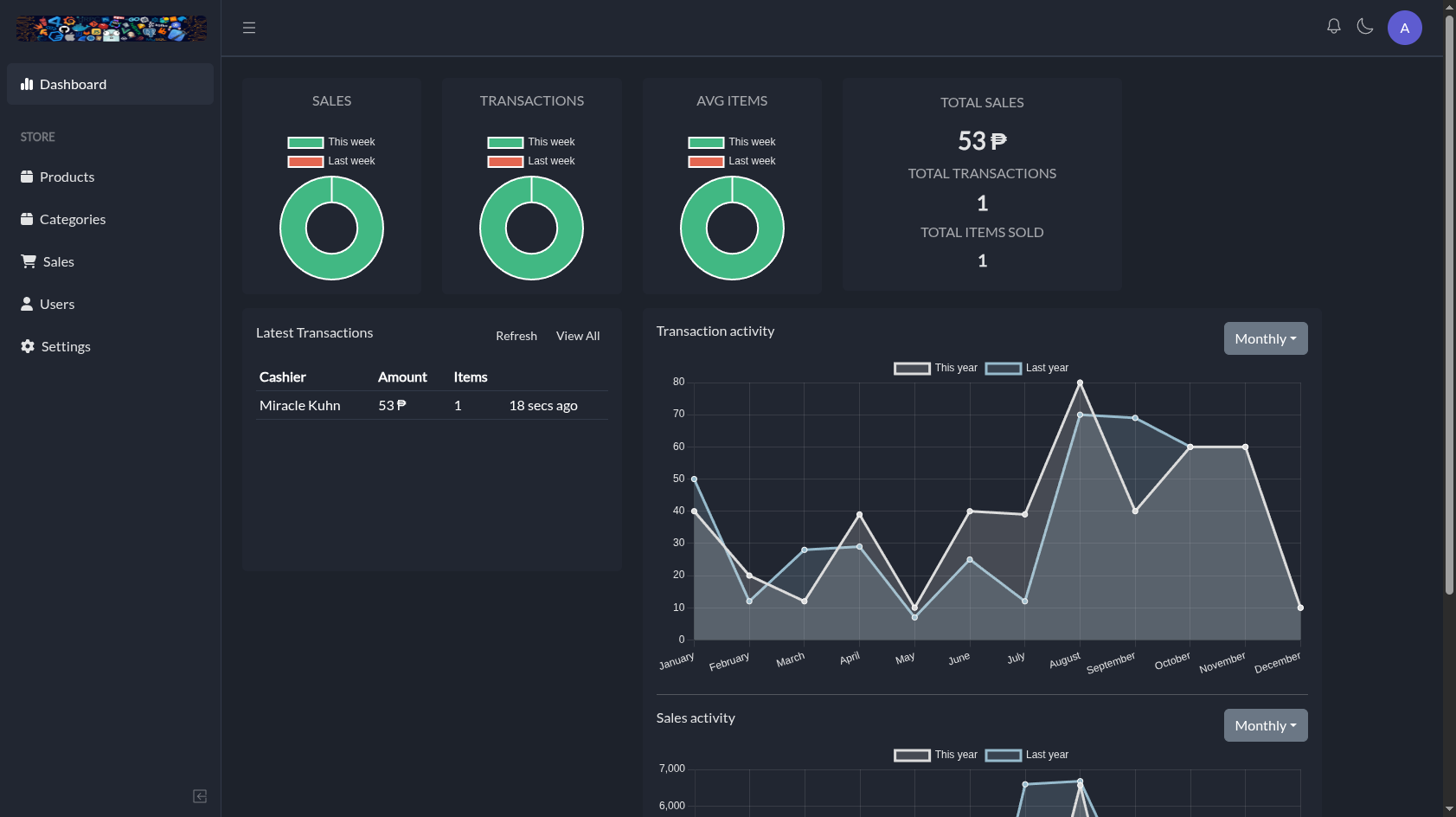The image size is (1456, 817).
Task: Toggle Last week in TRANSACTIONS legend
Action: coord(531,161)
